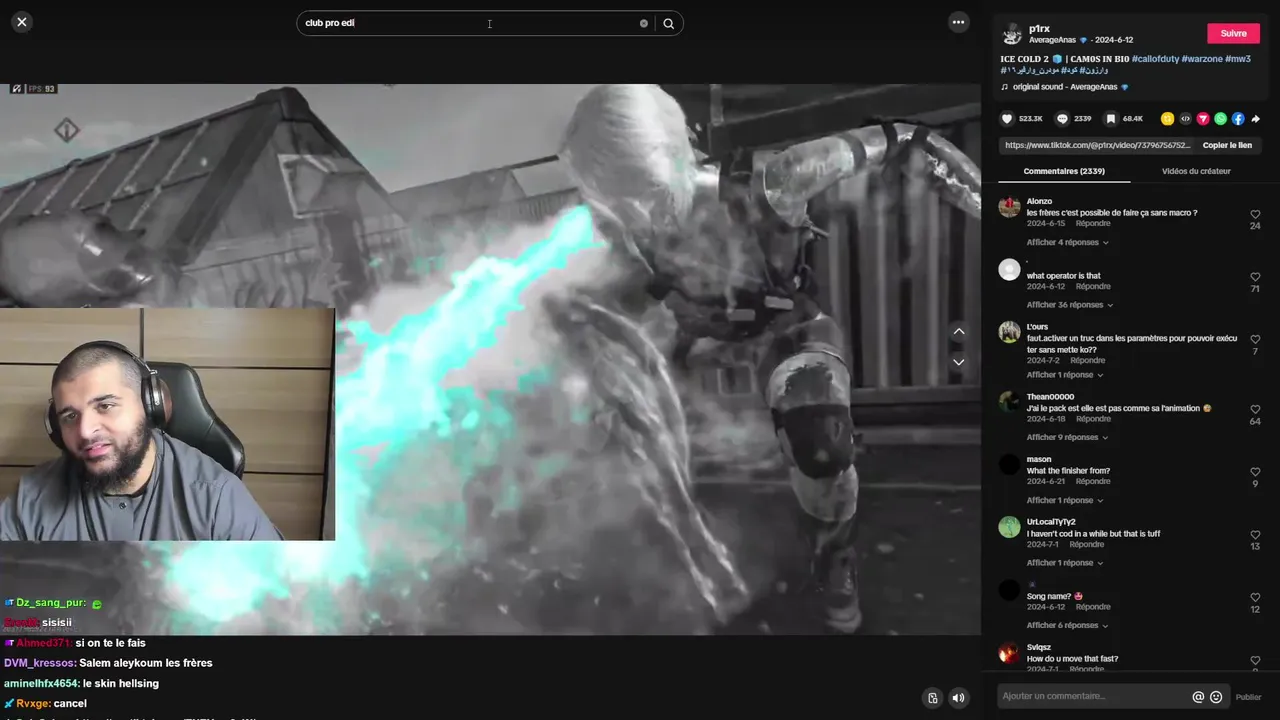Image resolution: width=1280 pixels, height=720 pixels.
Task: Like mason's finisher comment
Action: [1255, 472]
